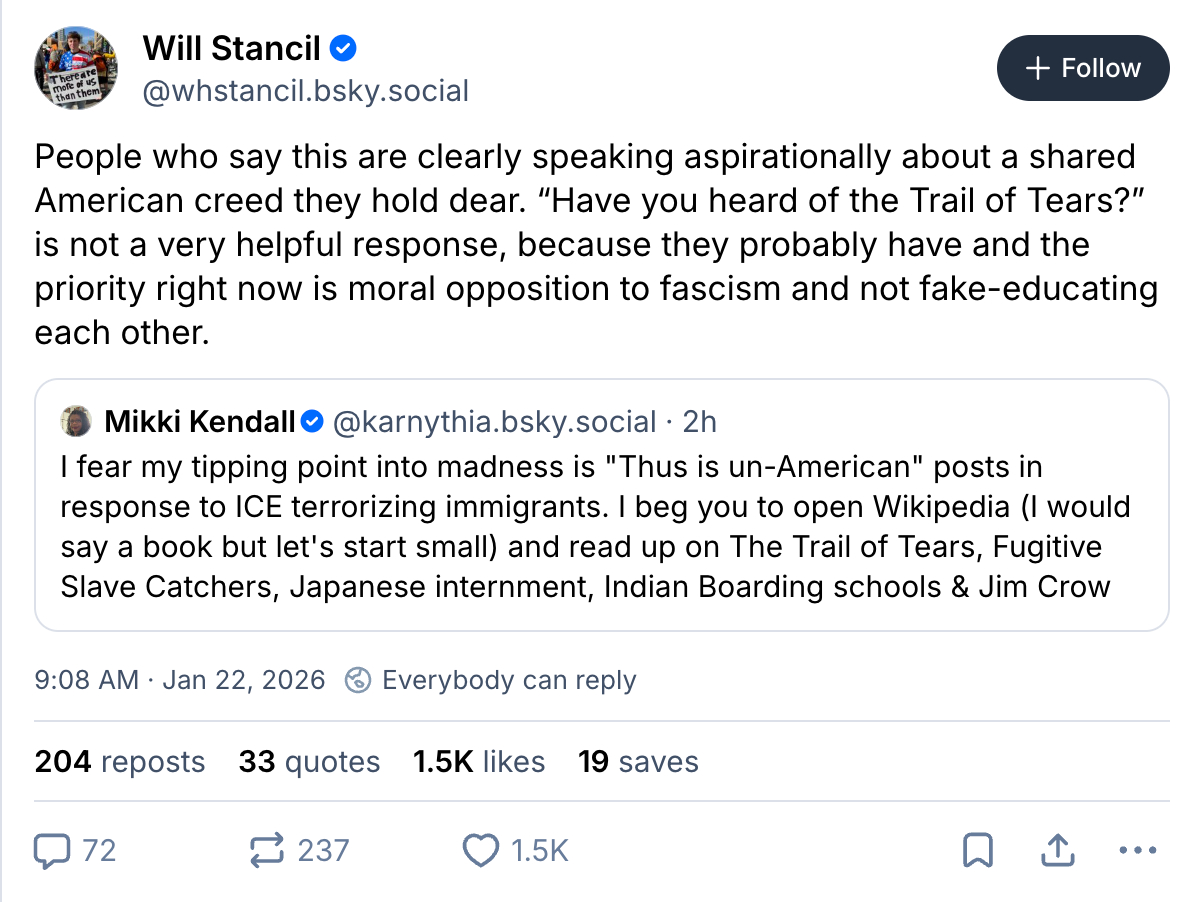Click the Everybody can reply globe icon
The height and width of the screenshot is (902, 1202).
[x=357, y=681]
